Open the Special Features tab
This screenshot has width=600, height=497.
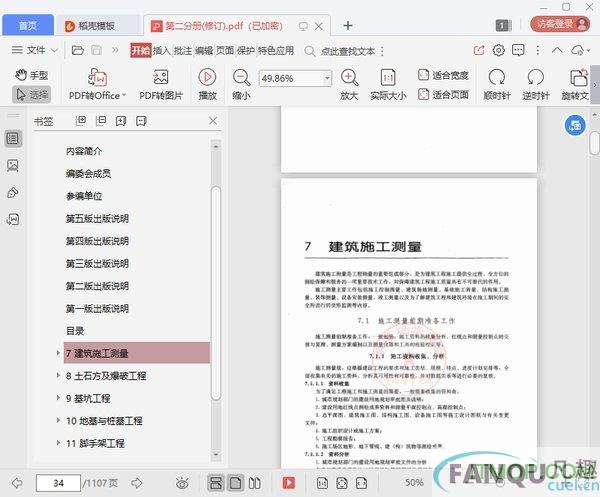276,50
